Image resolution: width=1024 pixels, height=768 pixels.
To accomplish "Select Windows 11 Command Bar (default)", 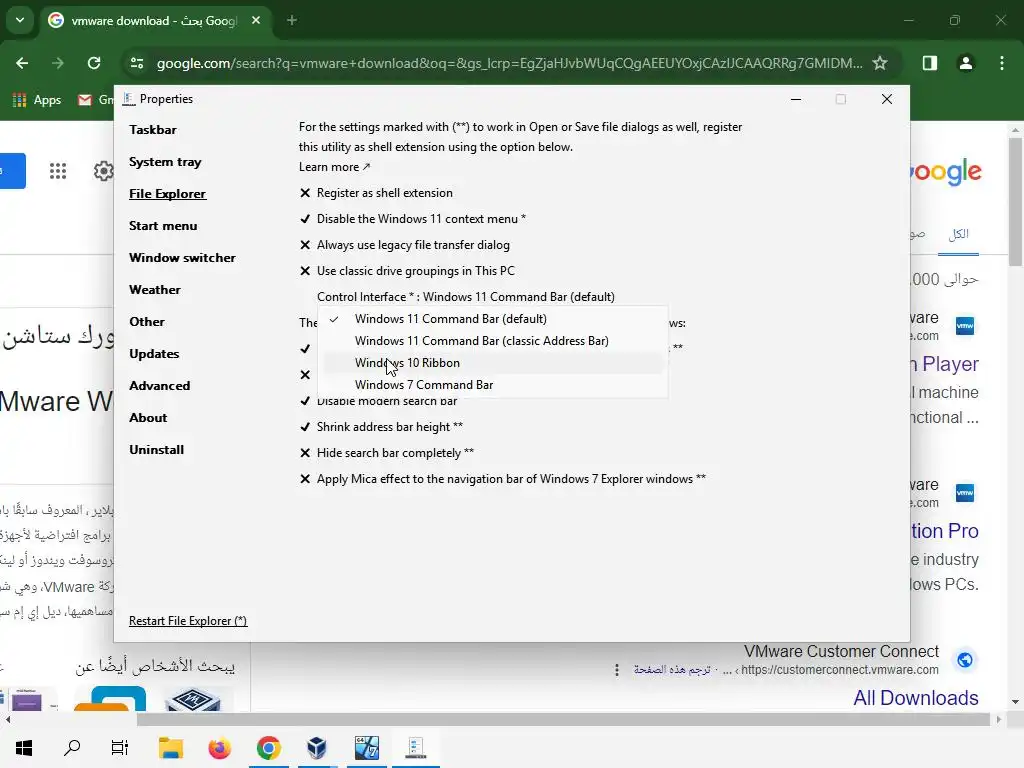I will click(x=493, y=319).
